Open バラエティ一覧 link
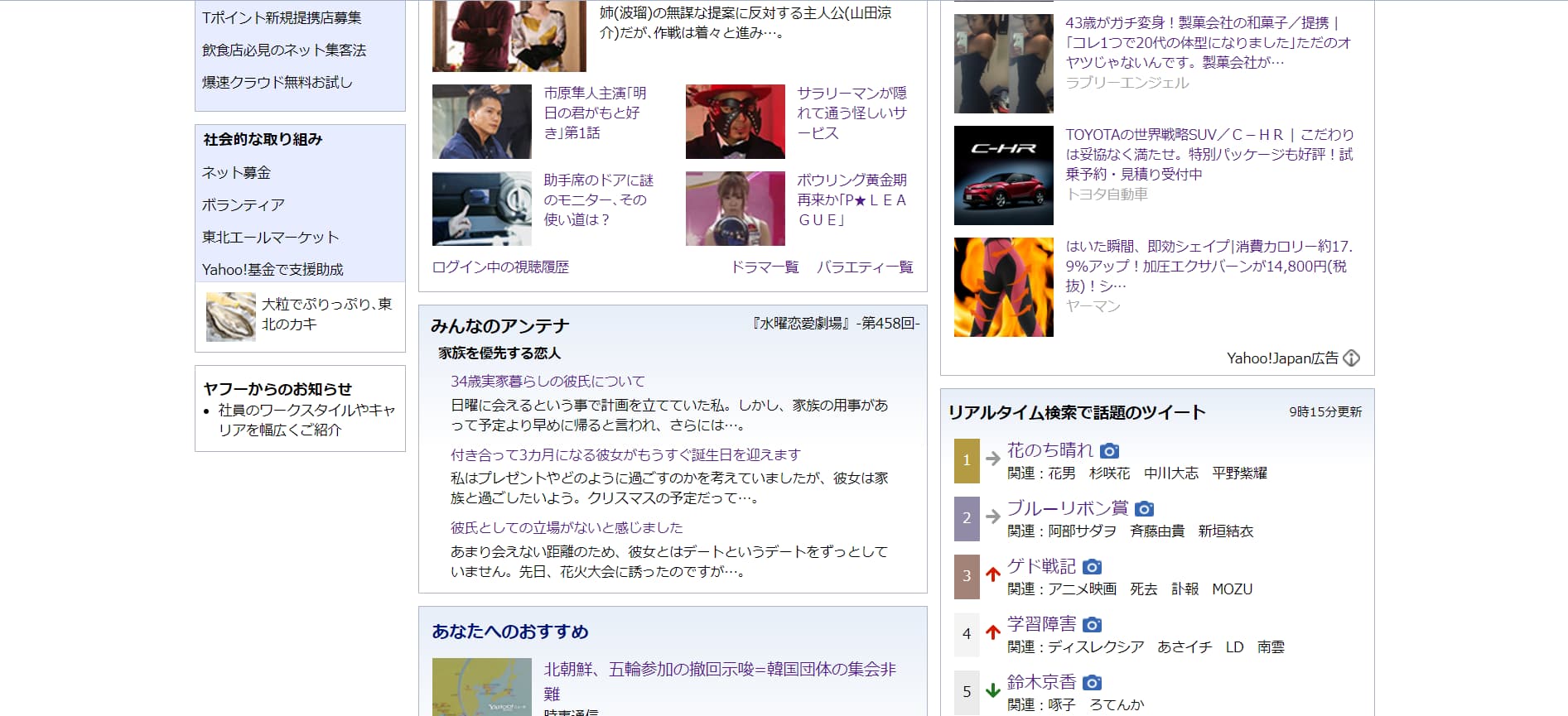 click(x=865, y=267)
